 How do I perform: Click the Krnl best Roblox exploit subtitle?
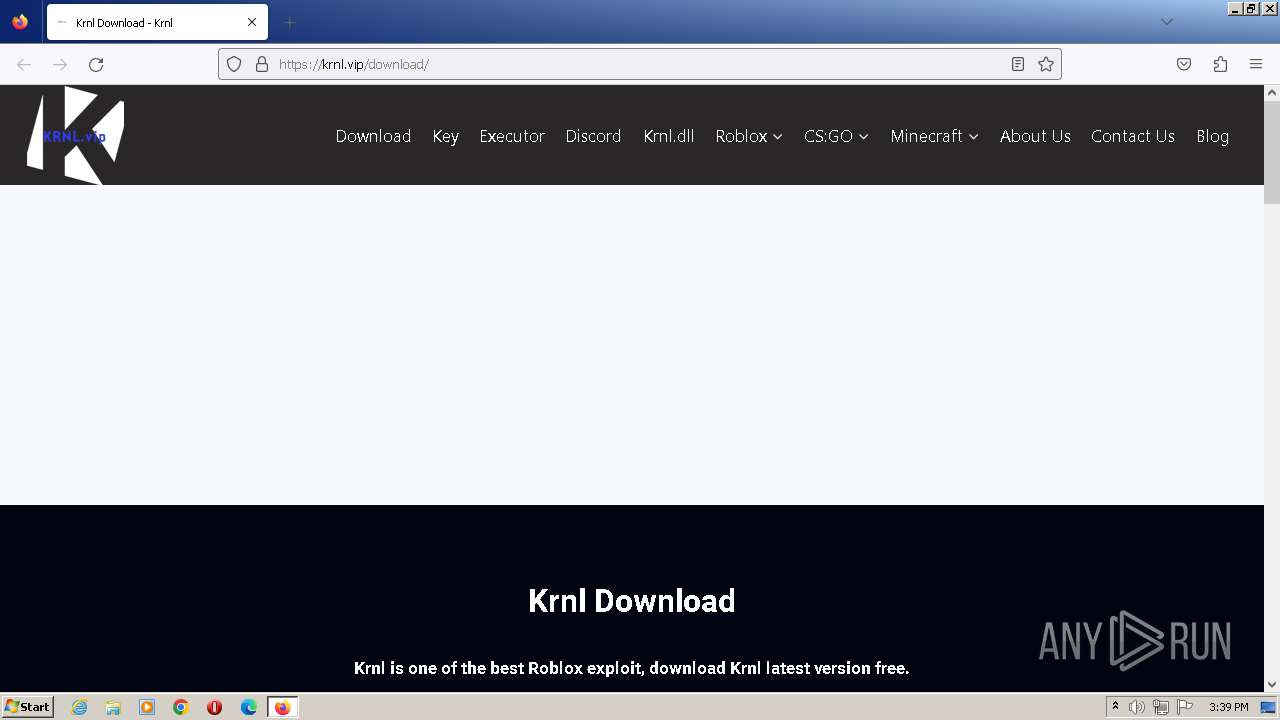[x=631, y=668]
